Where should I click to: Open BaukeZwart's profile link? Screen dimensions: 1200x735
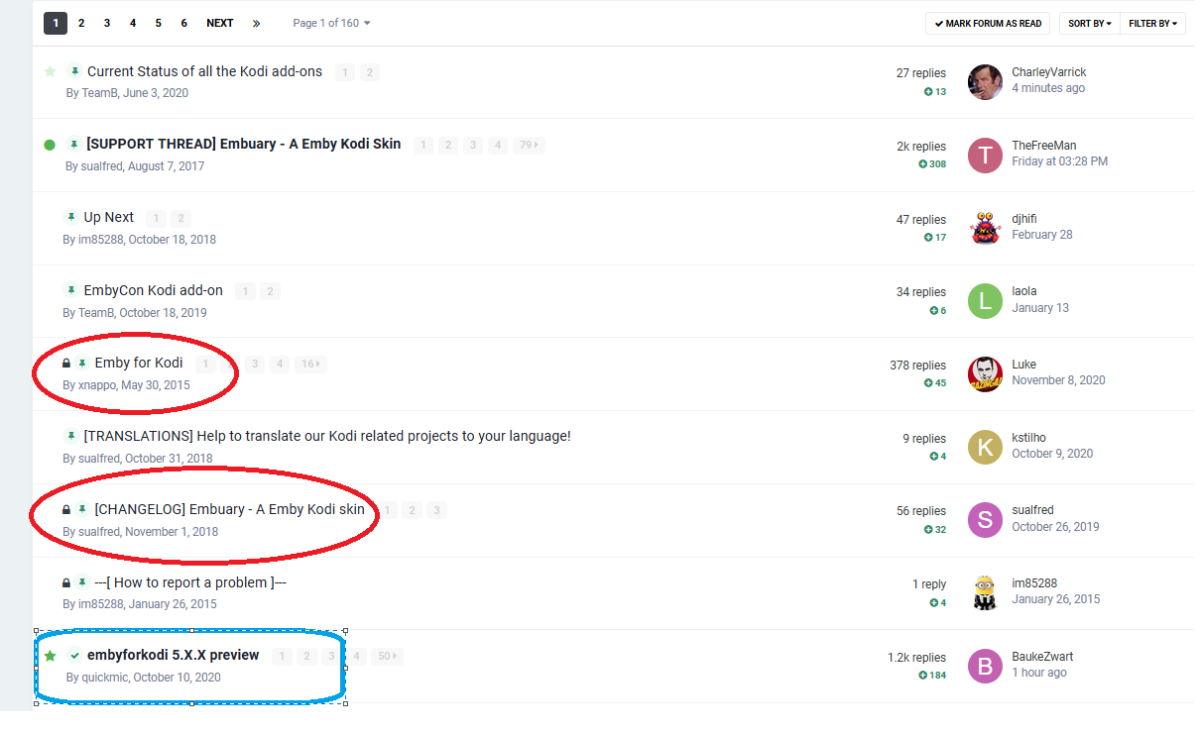(1042, 657)
